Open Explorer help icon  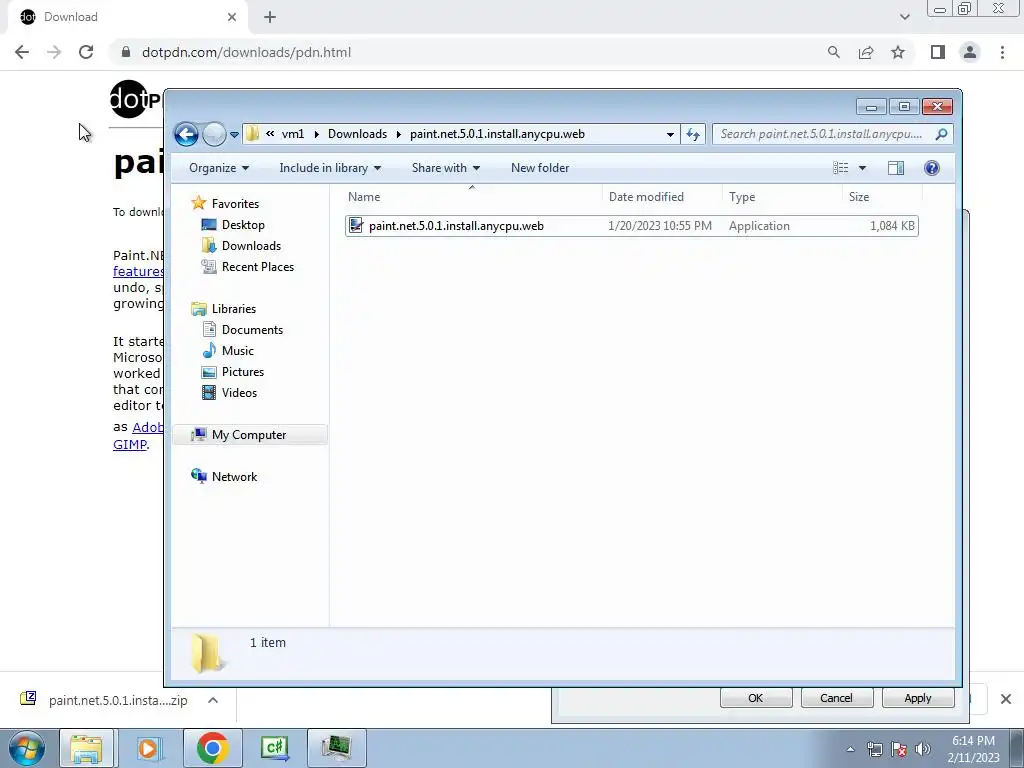932,168
